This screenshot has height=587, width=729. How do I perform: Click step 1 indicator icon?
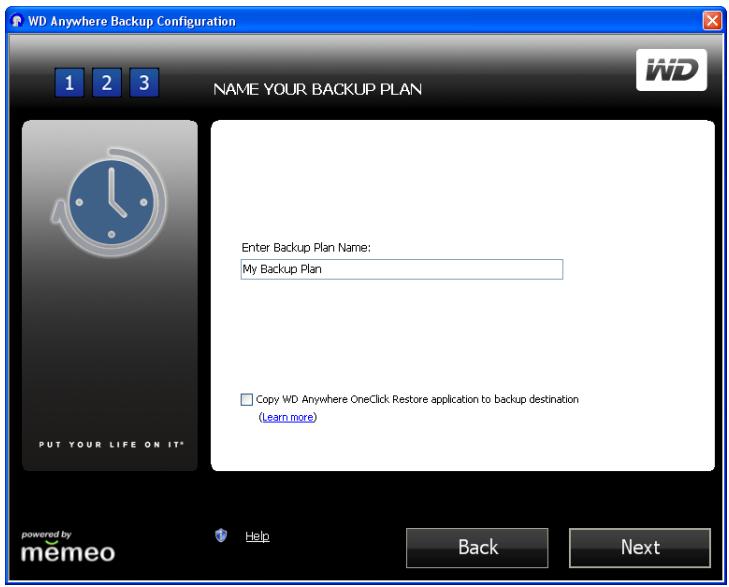coord(69,83)
